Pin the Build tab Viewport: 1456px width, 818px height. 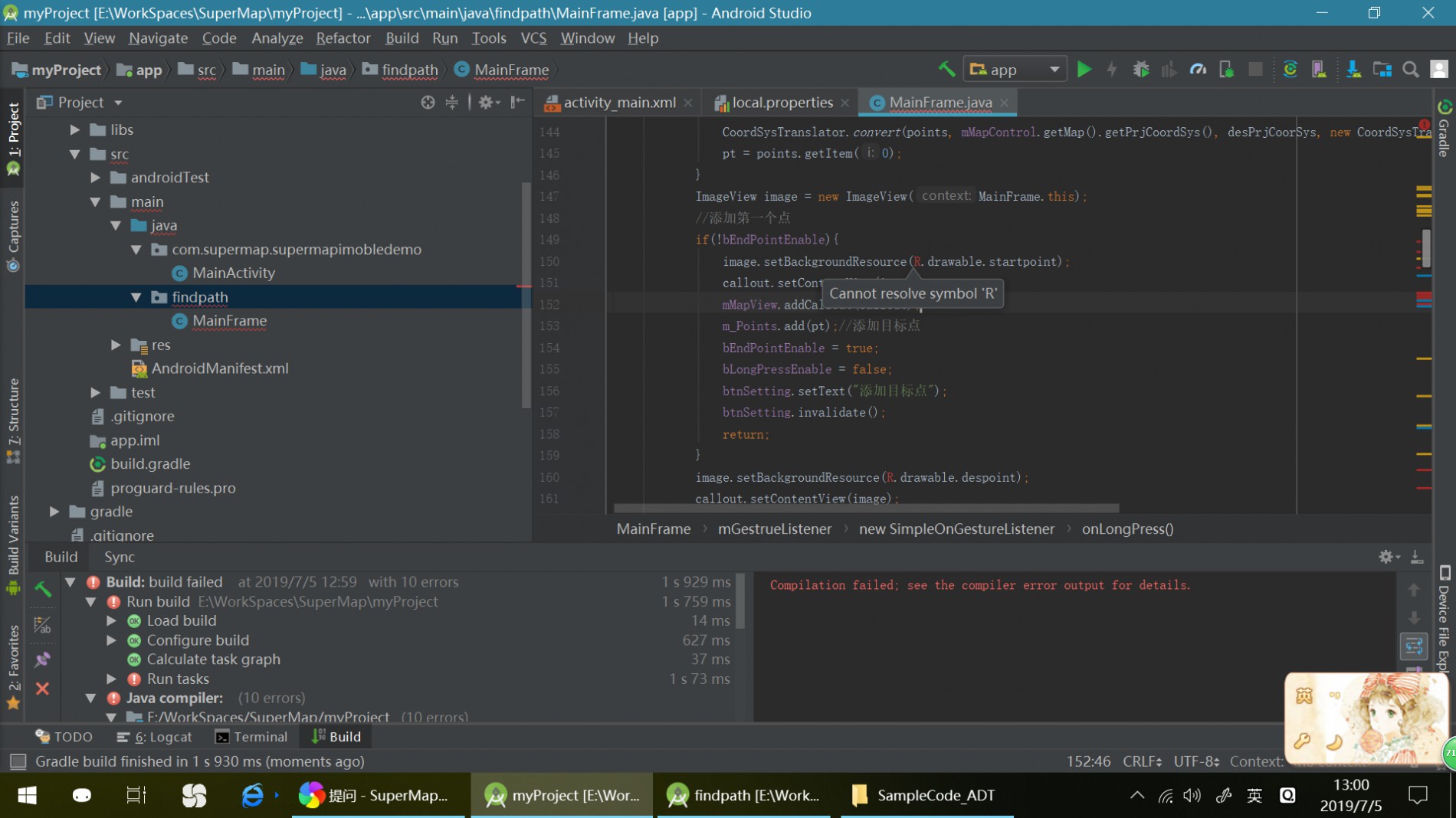(x=42, y=659)
